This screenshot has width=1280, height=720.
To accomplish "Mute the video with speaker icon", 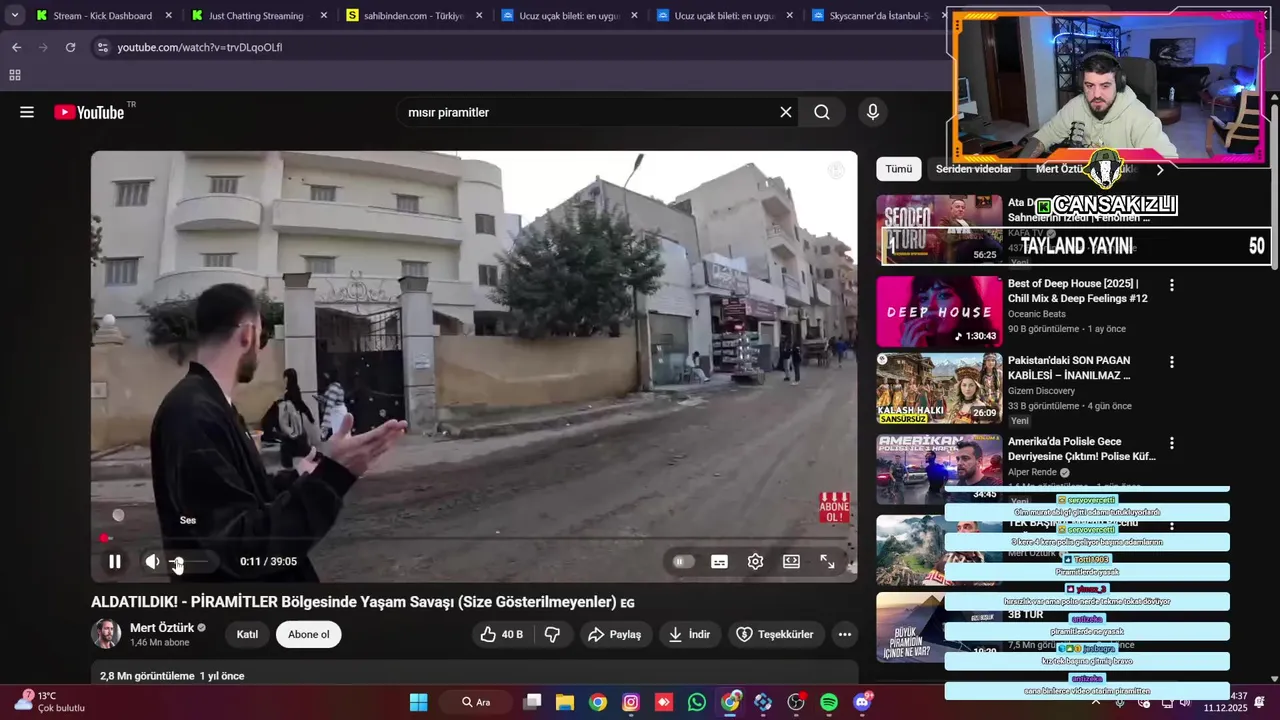I will coord(152,562).
